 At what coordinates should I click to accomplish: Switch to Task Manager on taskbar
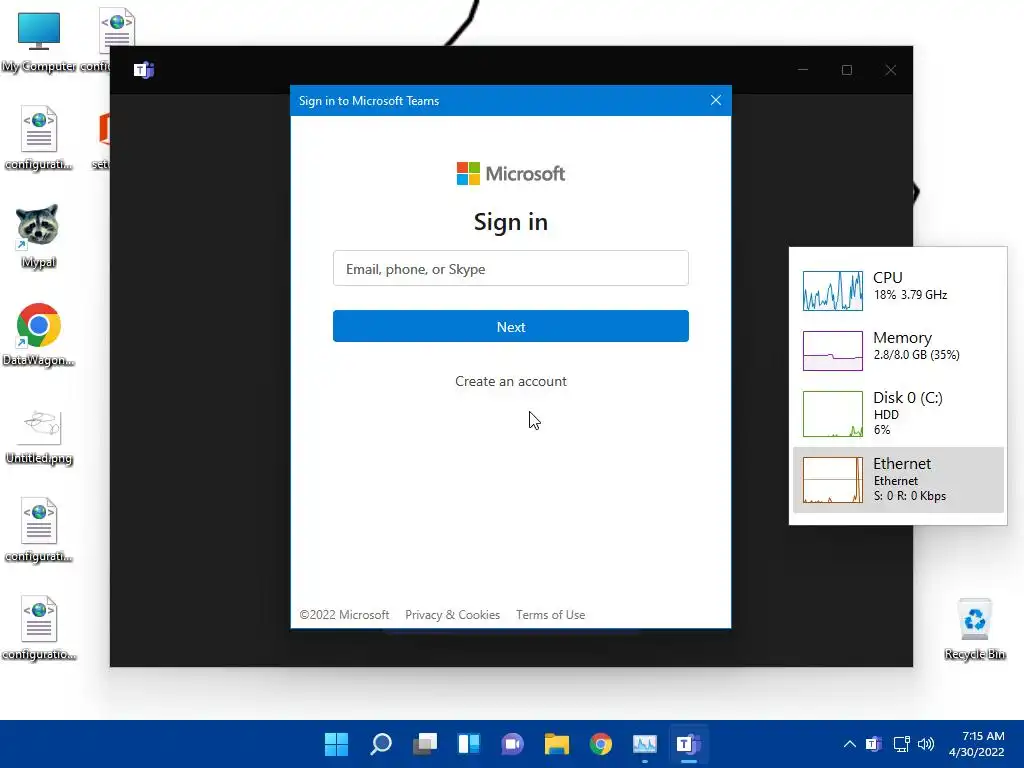point(645,744)
